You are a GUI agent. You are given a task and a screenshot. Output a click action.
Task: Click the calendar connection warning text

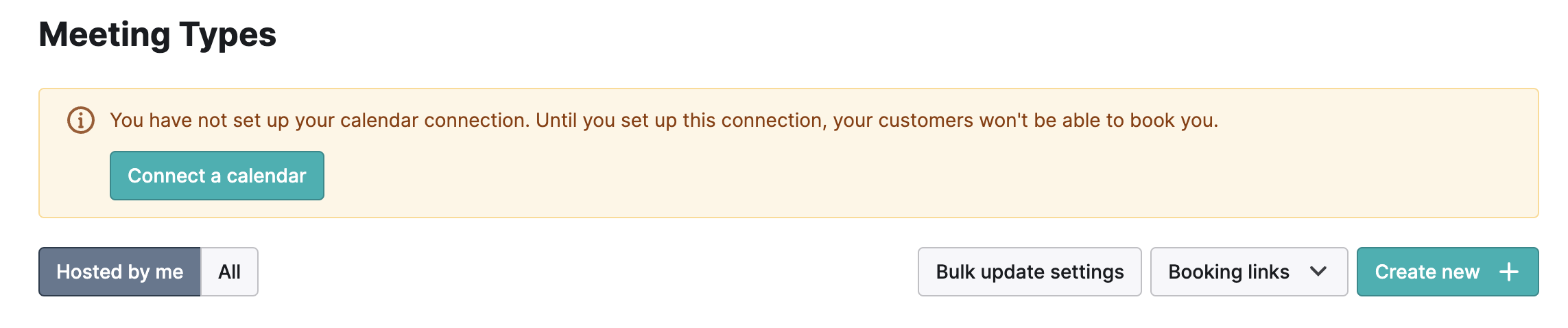click(664, 121)
